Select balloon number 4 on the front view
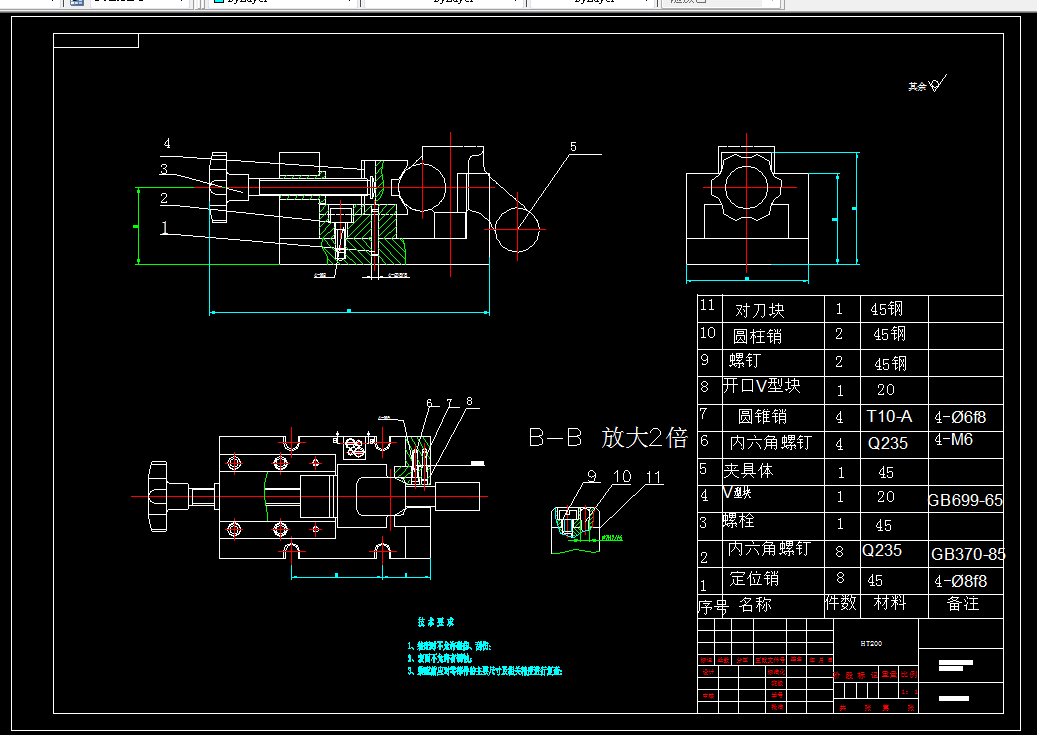Image resolution: width=1037 pixels, height=735 pixels. coord(167,144)
